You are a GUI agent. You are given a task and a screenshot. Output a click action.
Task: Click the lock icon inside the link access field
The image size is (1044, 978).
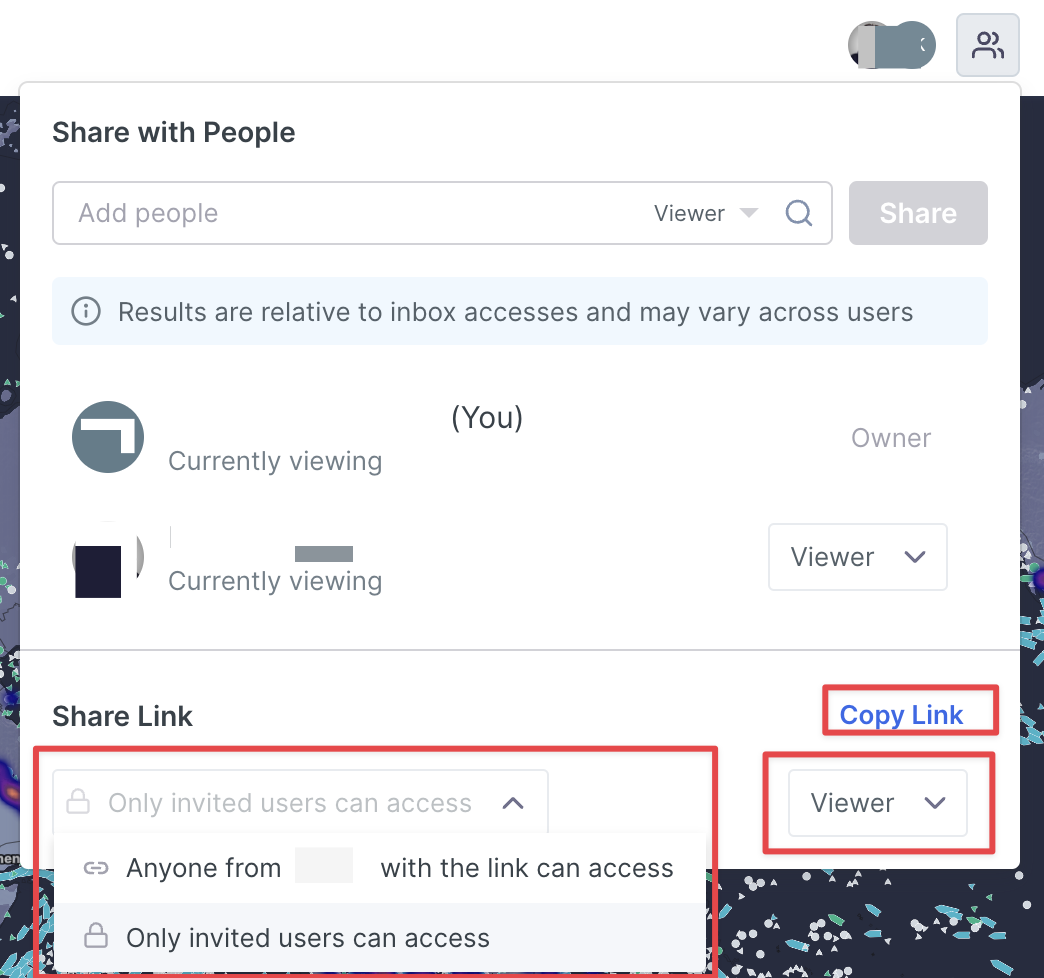(78, 803)
